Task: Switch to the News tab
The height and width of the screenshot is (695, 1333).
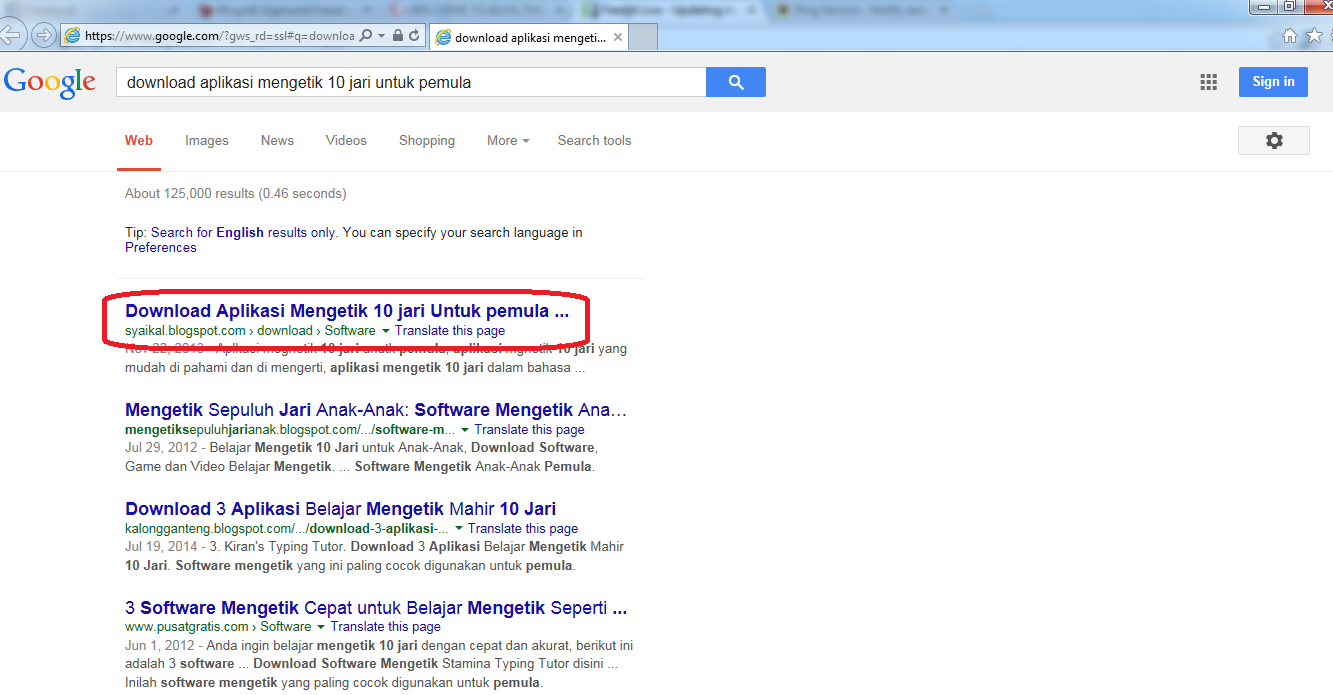Action: pyautogui.click(x=277, y=140)
